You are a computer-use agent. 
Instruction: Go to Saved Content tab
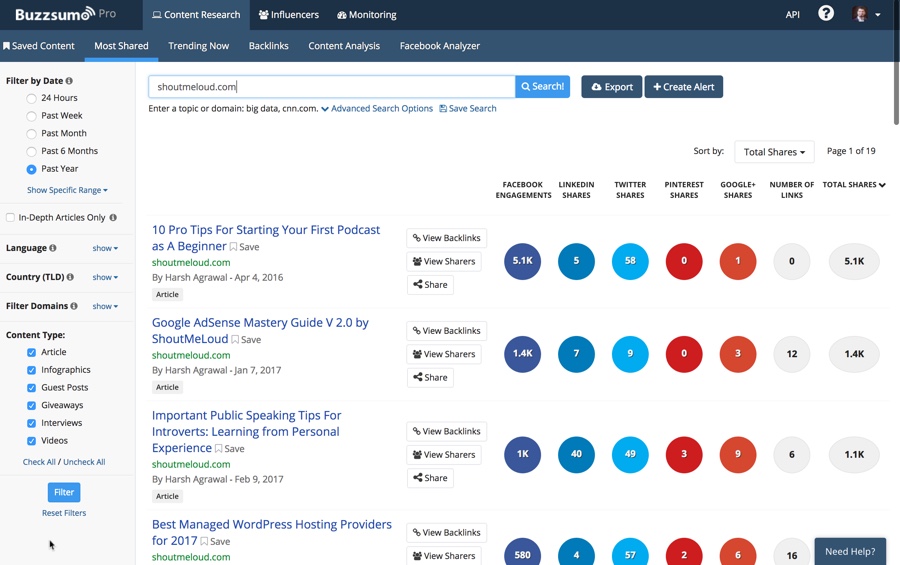[39, 46]
